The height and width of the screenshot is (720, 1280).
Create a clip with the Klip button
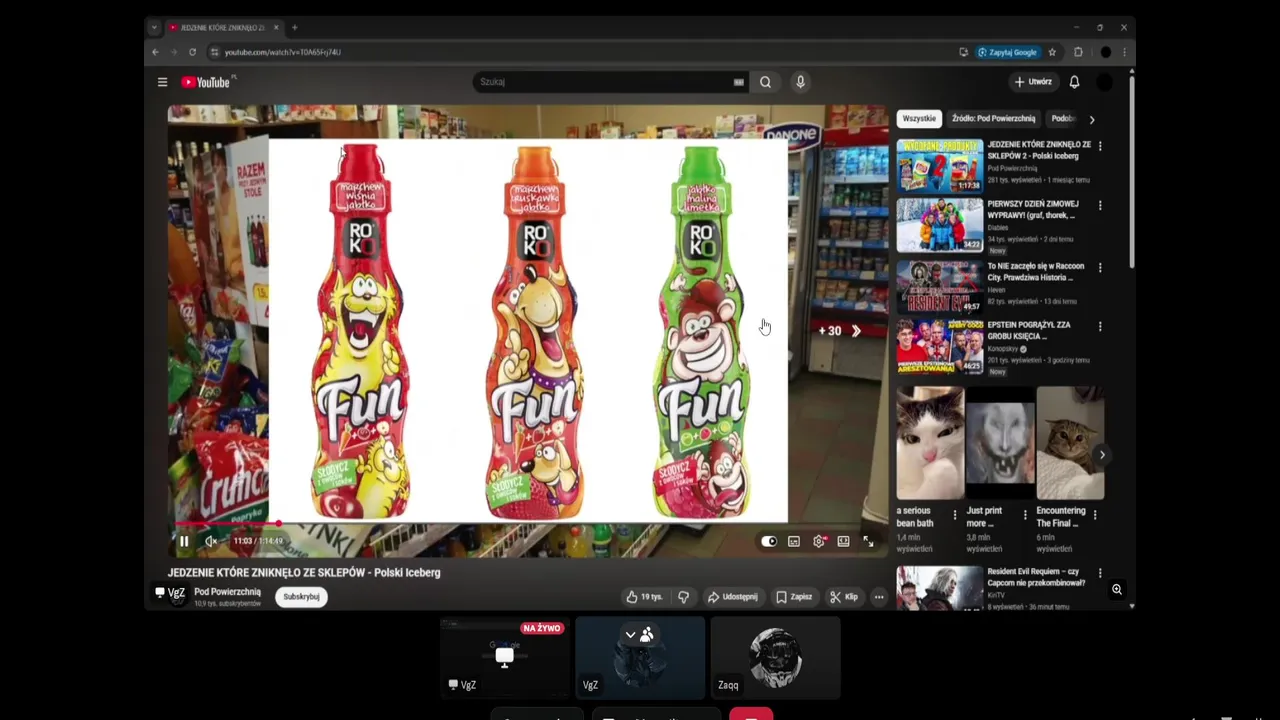pyautogui.click(x=844, y=597)
